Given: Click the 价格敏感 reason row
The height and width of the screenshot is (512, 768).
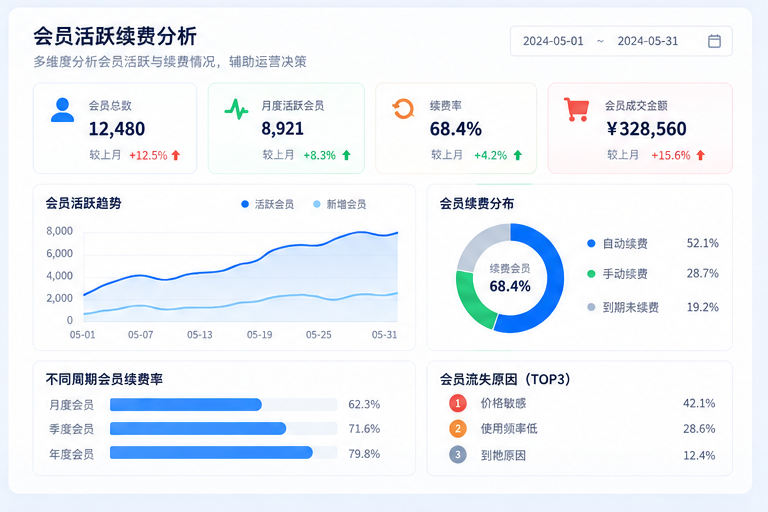Looking at the screenshot, I should tap(582, 403).
